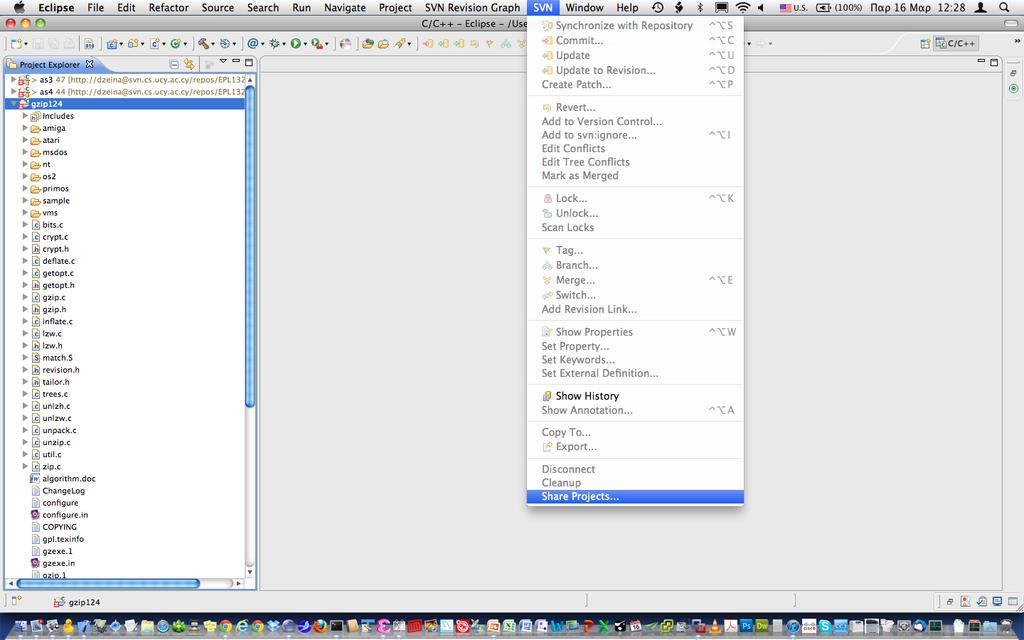Click the Wi-Fi icon in menu bar
The height and width of the screenshot is (640, 1024).
click(743, 8)
